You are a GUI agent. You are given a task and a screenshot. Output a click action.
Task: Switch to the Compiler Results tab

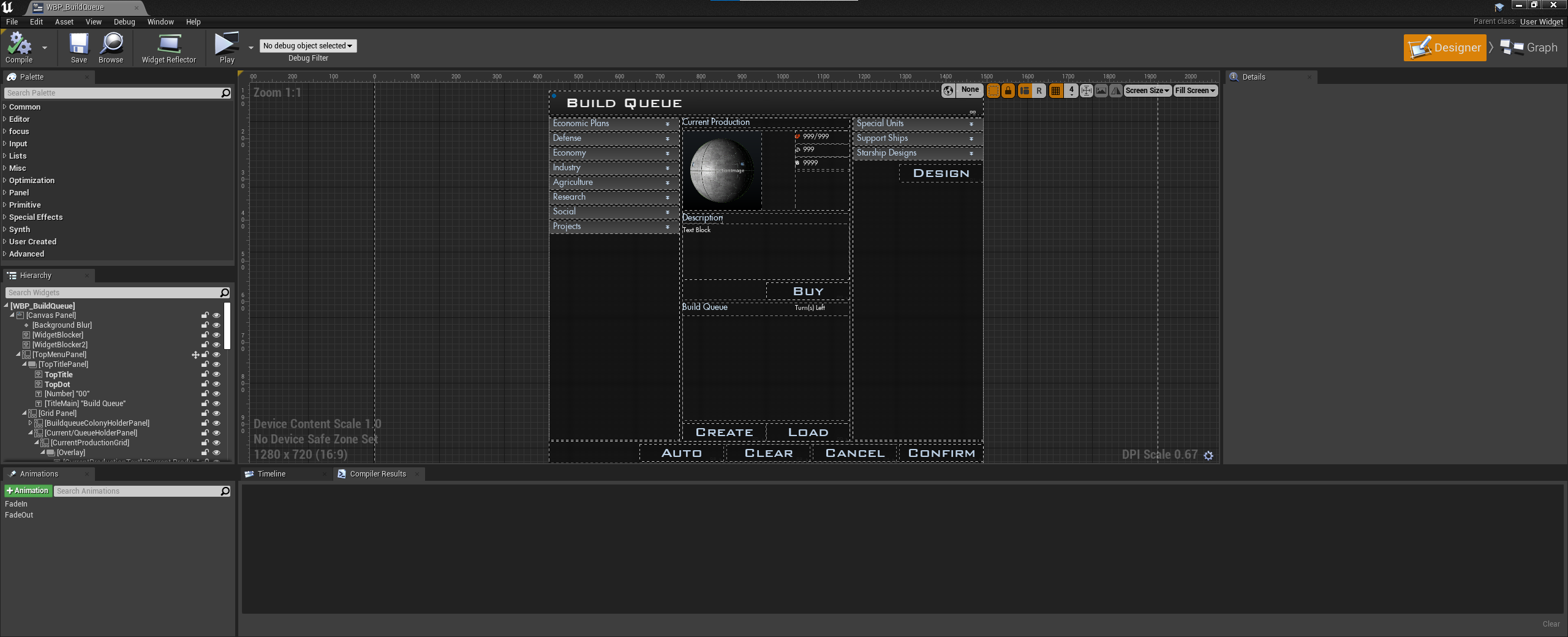[x=377, y=474]
